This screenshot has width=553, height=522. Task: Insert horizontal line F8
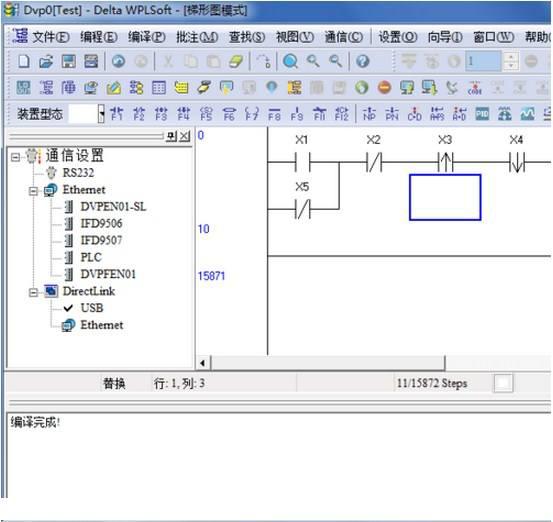point(274,114)
